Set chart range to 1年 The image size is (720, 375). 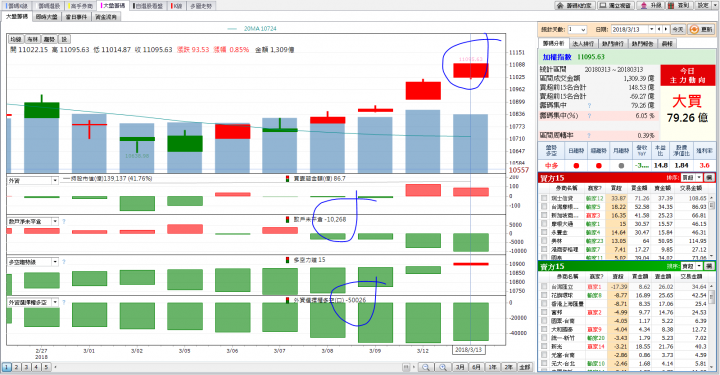pos(492,367)
